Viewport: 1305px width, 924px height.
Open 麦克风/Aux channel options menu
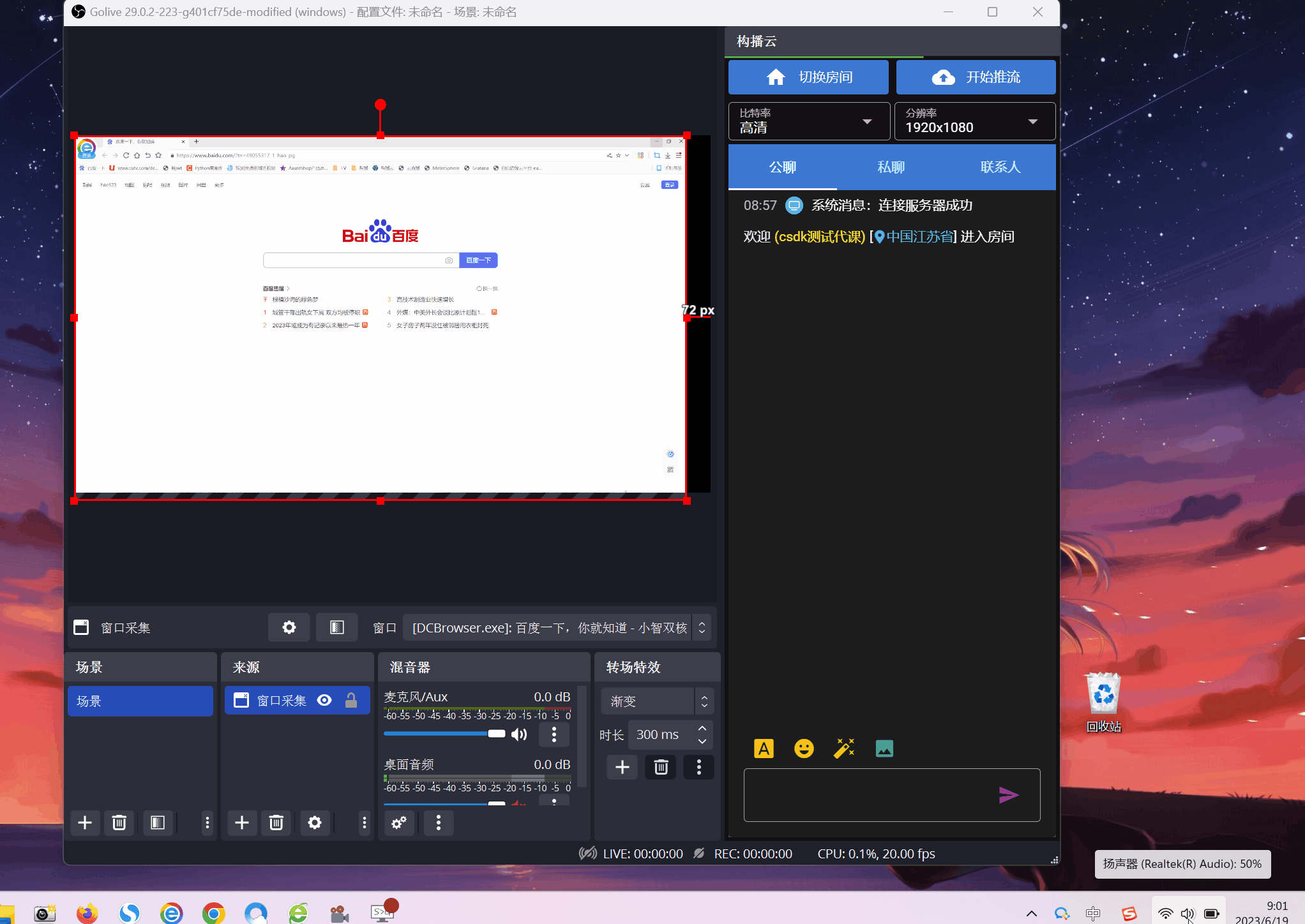click(x=554, y=734)
